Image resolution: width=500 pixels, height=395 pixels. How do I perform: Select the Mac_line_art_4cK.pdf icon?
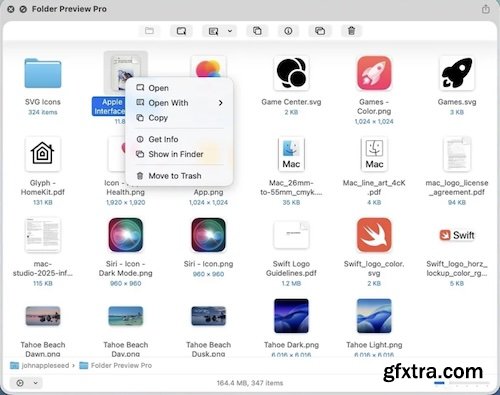tap(374, 154)
